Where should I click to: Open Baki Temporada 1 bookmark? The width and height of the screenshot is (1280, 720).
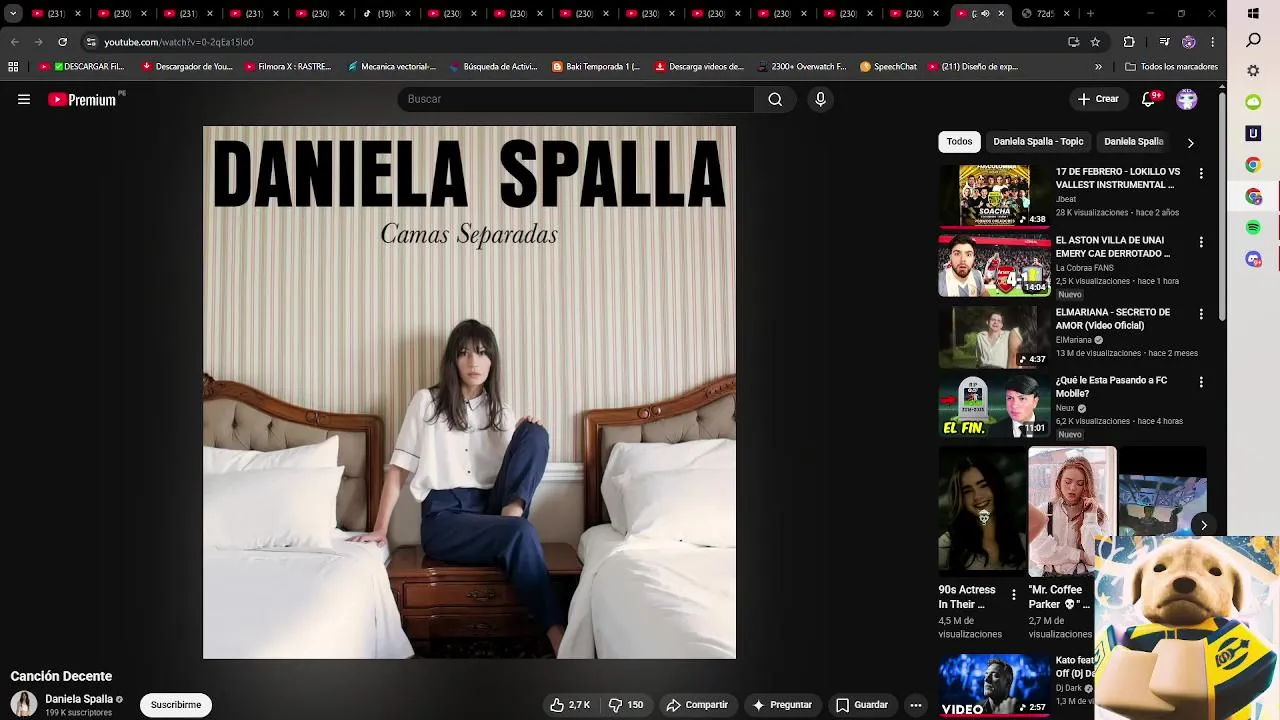pos(596,67)
